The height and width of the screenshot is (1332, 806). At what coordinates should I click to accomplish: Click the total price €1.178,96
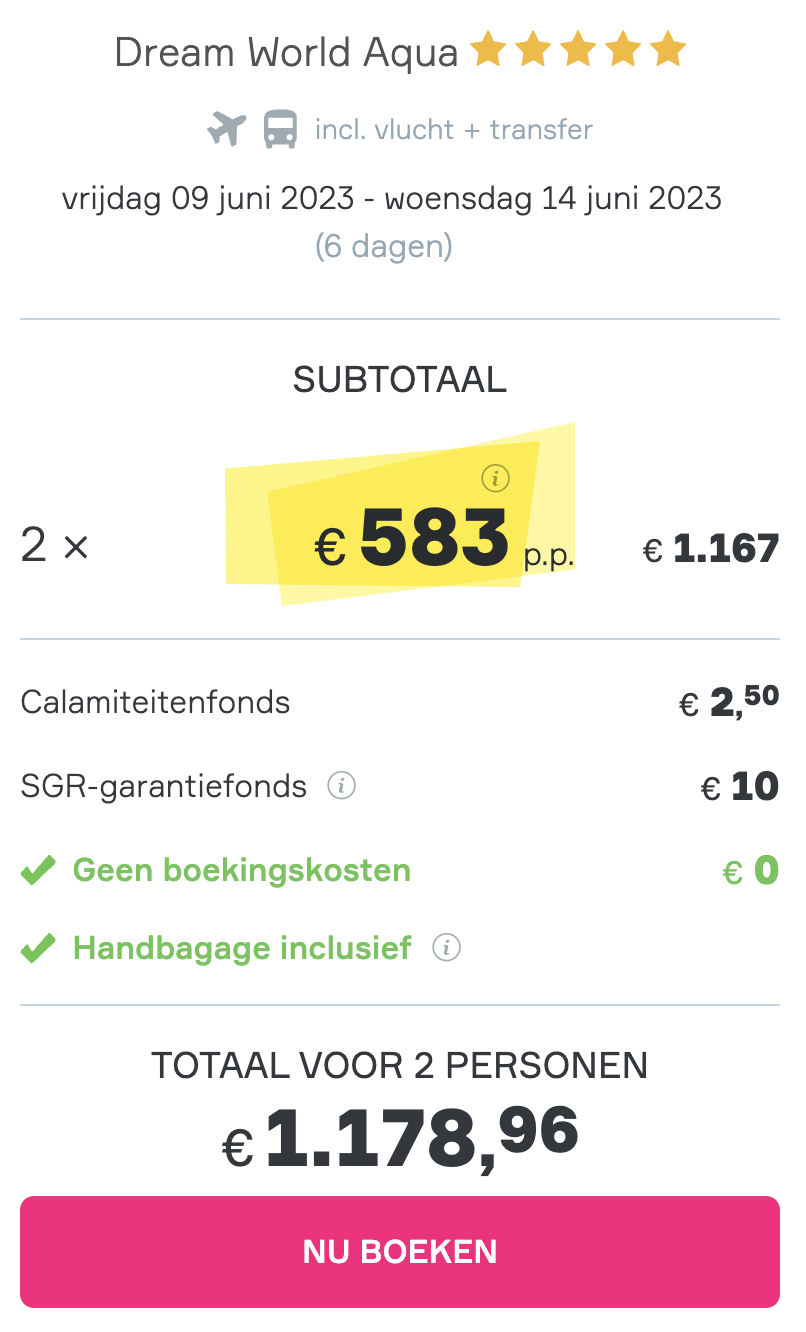pos(400,1138)
